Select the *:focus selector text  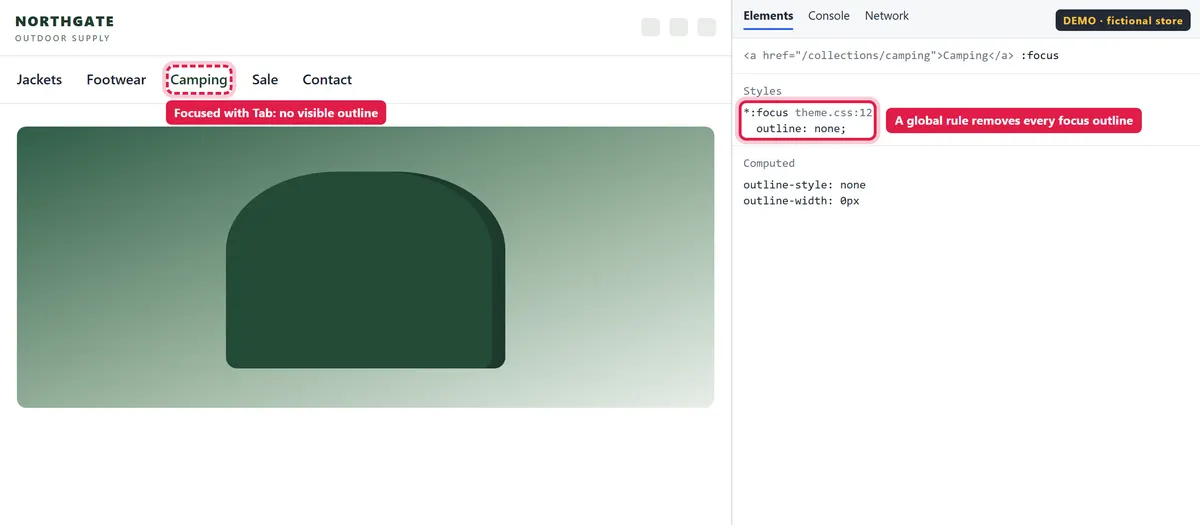point(766,113)
